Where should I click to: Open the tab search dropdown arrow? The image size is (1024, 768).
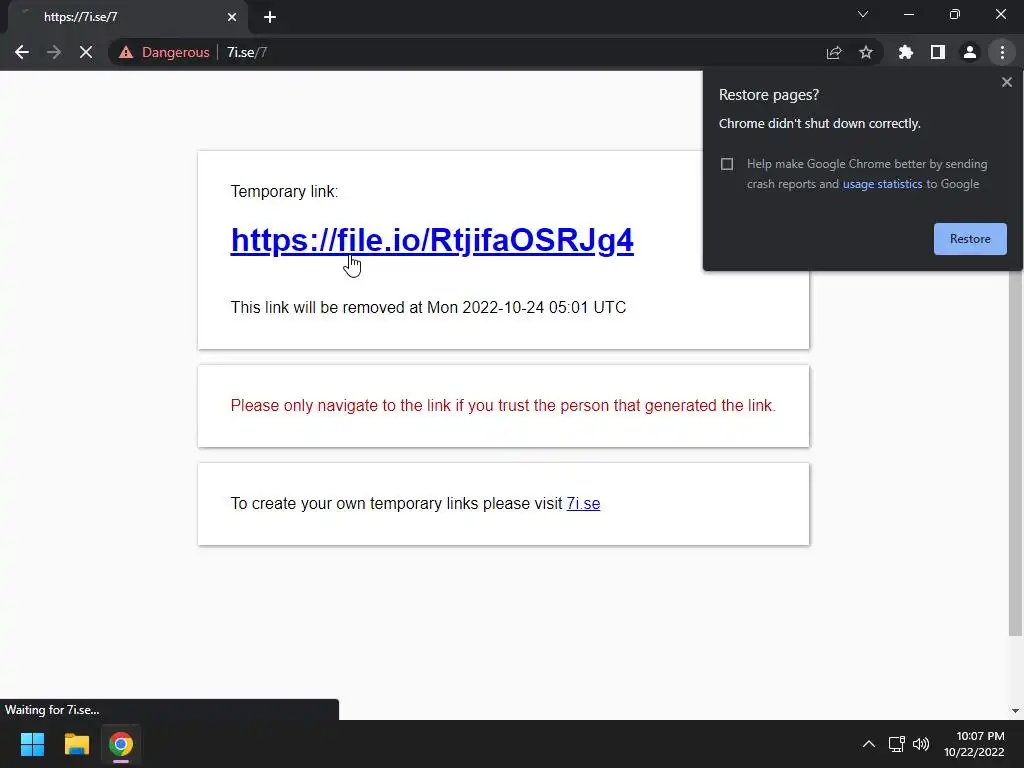[863, 14]
